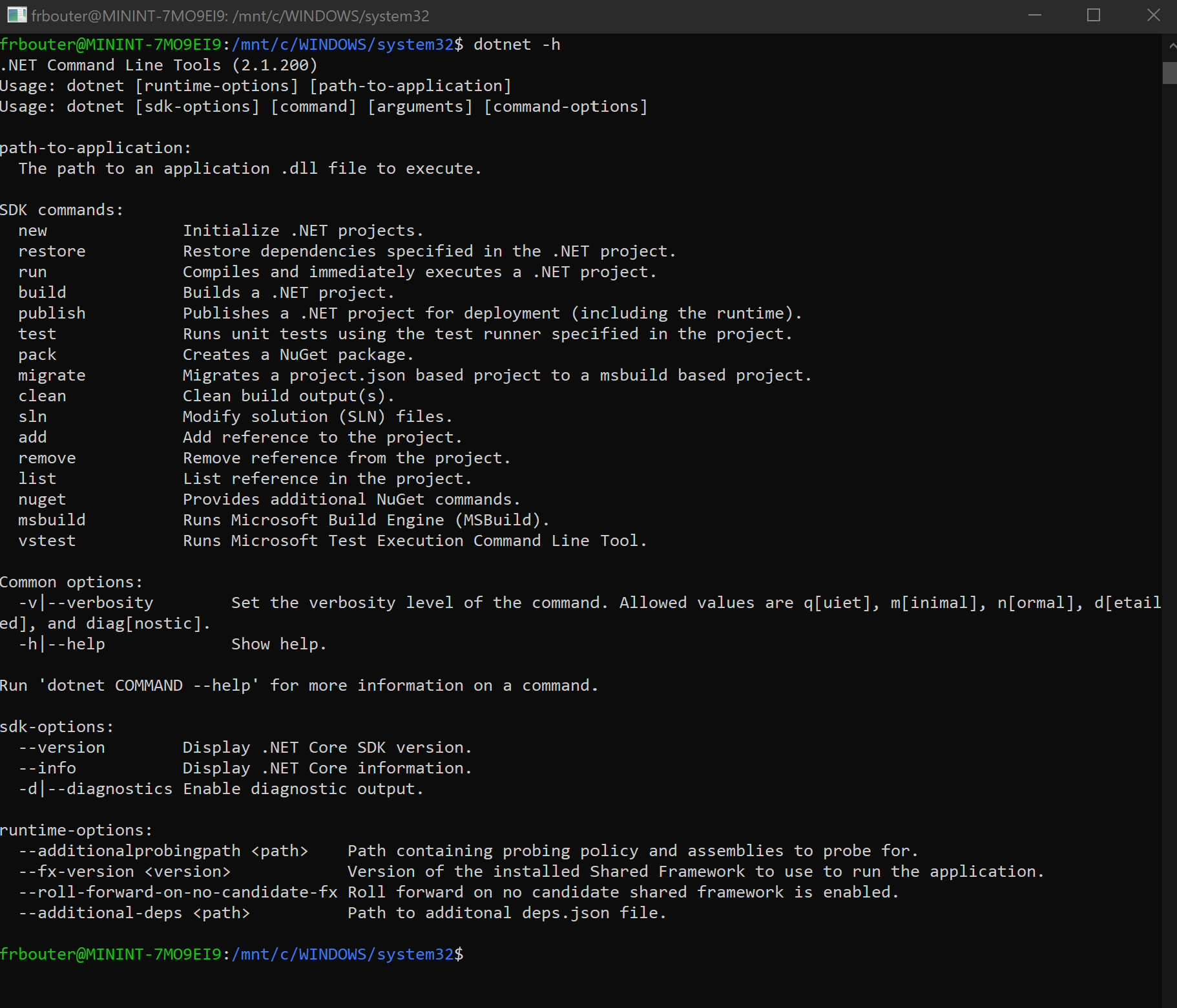1177x1008 pixels.
Task: Click the 'migrate' SDK command name
Action: tap(52, 375)
